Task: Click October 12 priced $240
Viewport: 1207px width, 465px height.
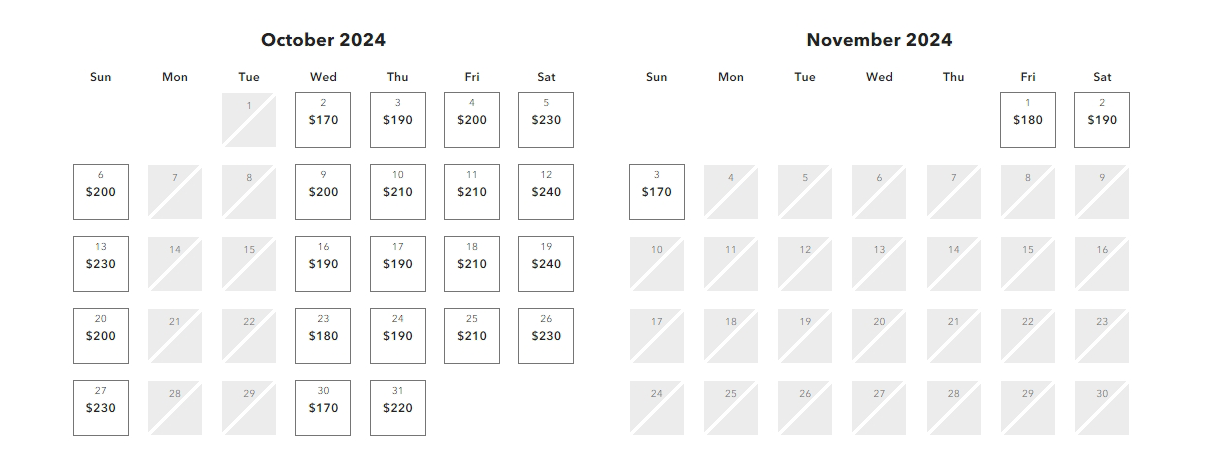Action: [x=546, y=192]
